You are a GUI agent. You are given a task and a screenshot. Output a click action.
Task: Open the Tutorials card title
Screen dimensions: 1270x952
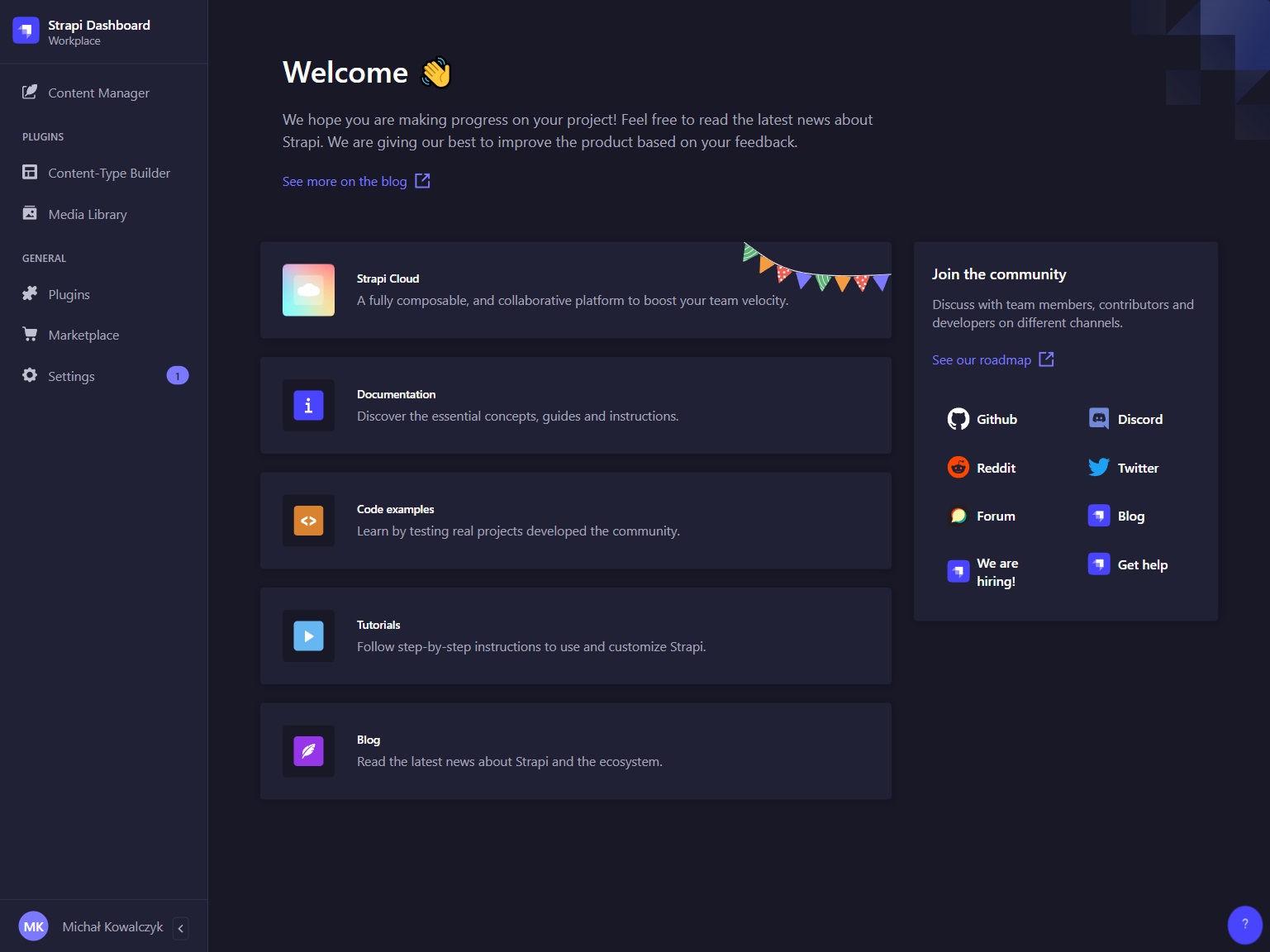pos(378,625)
